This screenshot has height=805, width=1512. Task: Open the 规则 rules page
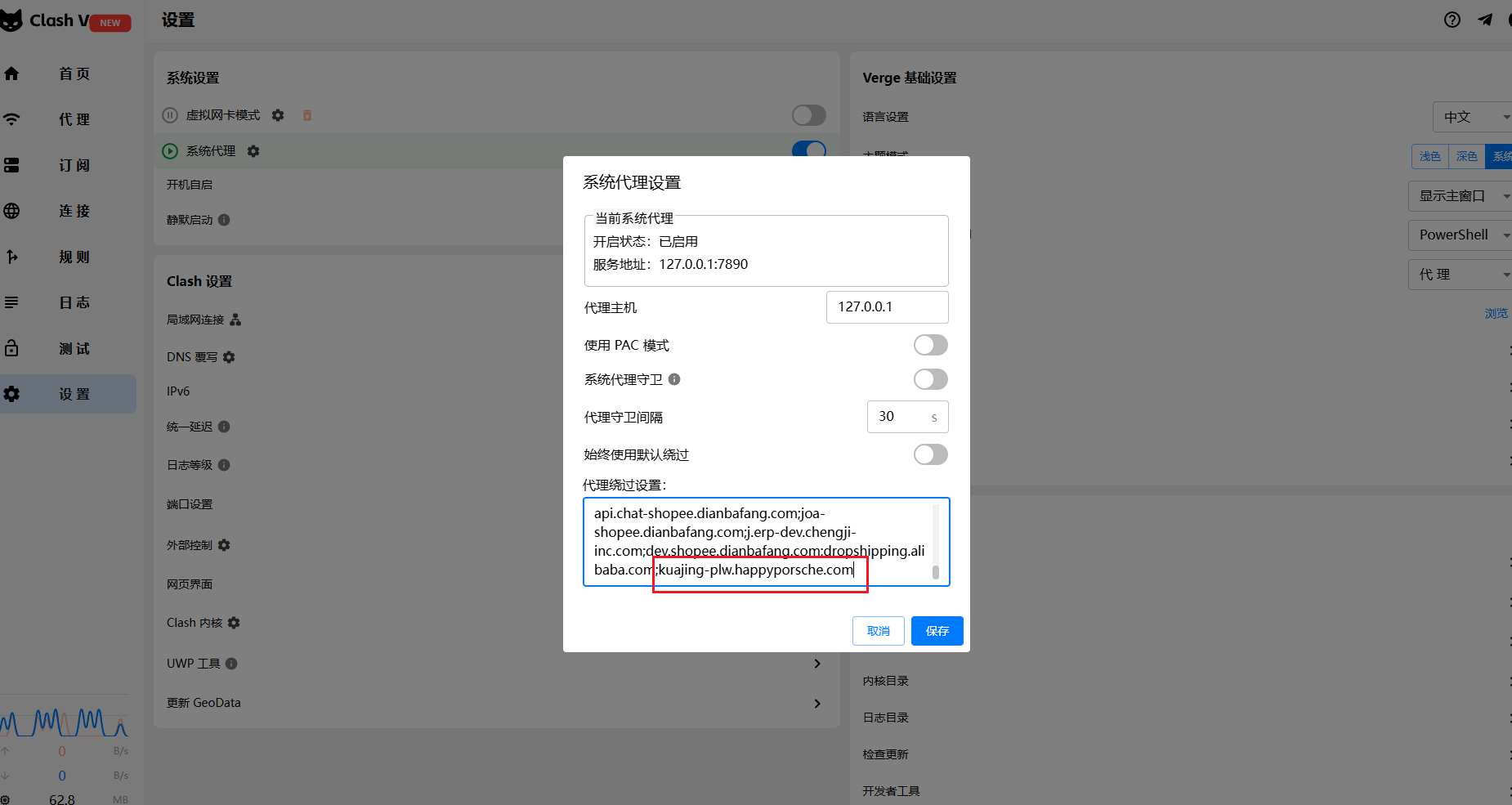coord(72,257)
